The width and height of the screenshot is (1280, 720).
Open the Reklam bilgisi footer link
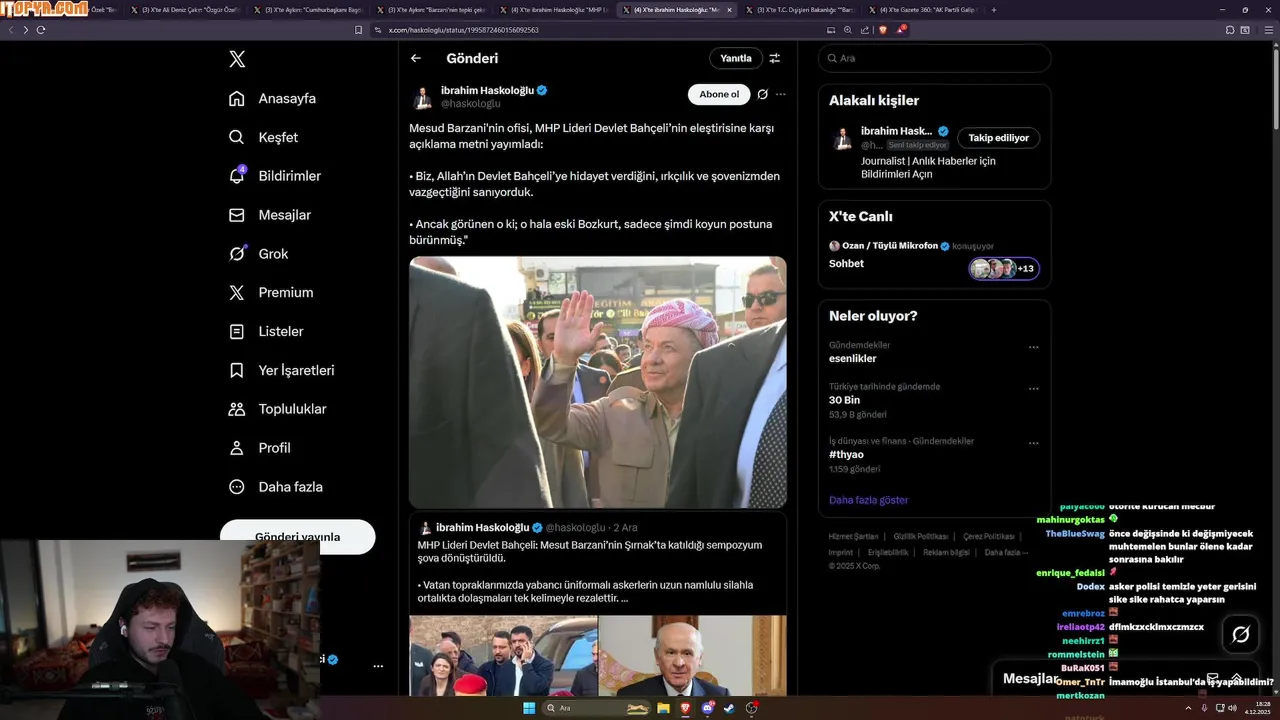[x=946, y=552]
